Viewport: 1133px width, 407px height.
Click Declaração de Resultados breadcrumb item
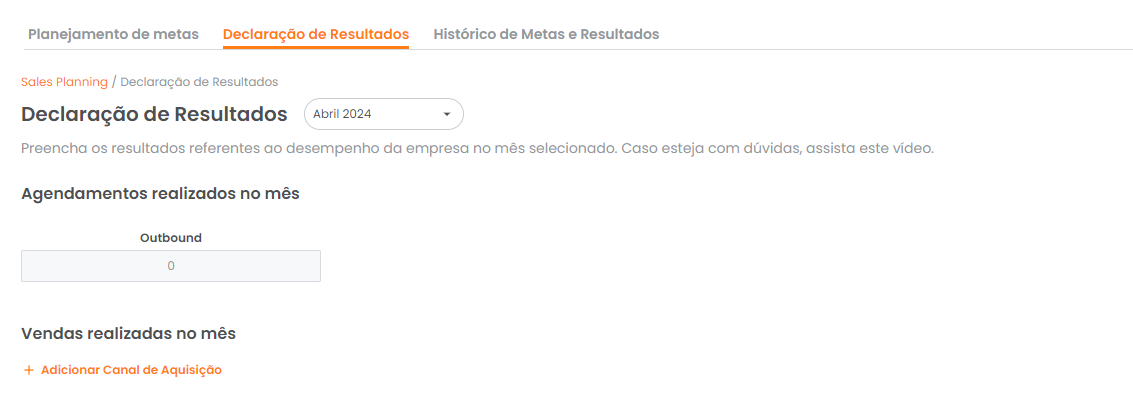pyautogui.click(x=199, y=81)
